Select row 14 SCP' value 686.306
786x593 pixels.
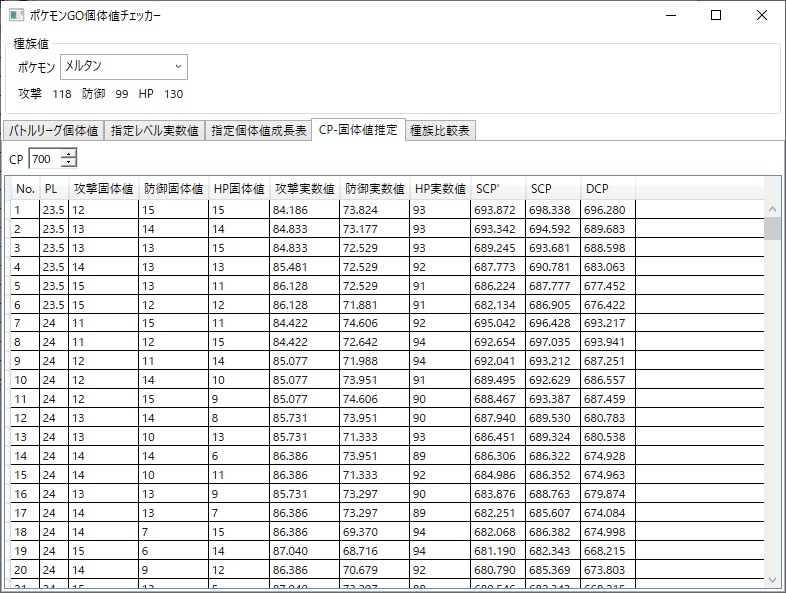tap(498, 457)
